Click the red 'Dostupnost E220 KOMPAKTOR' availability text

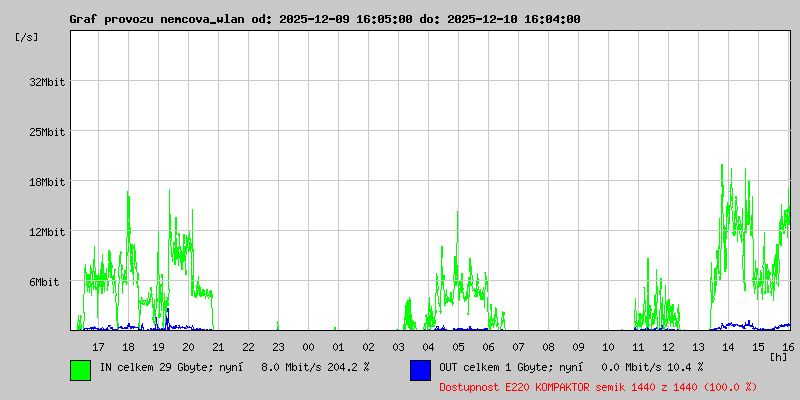tap(598, 387)
